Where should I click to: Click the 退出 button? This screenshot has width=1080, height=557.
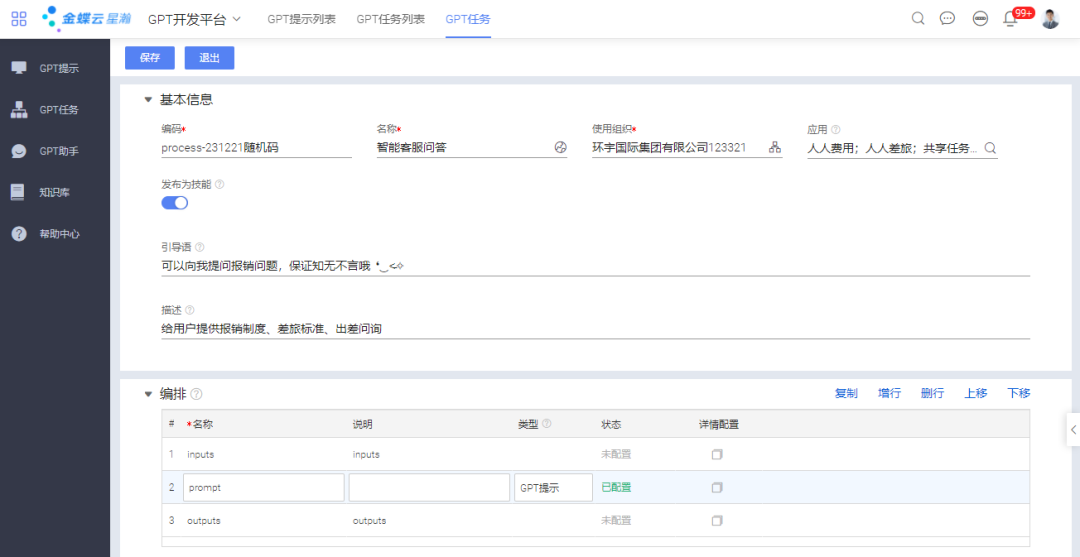coord(209,59)
